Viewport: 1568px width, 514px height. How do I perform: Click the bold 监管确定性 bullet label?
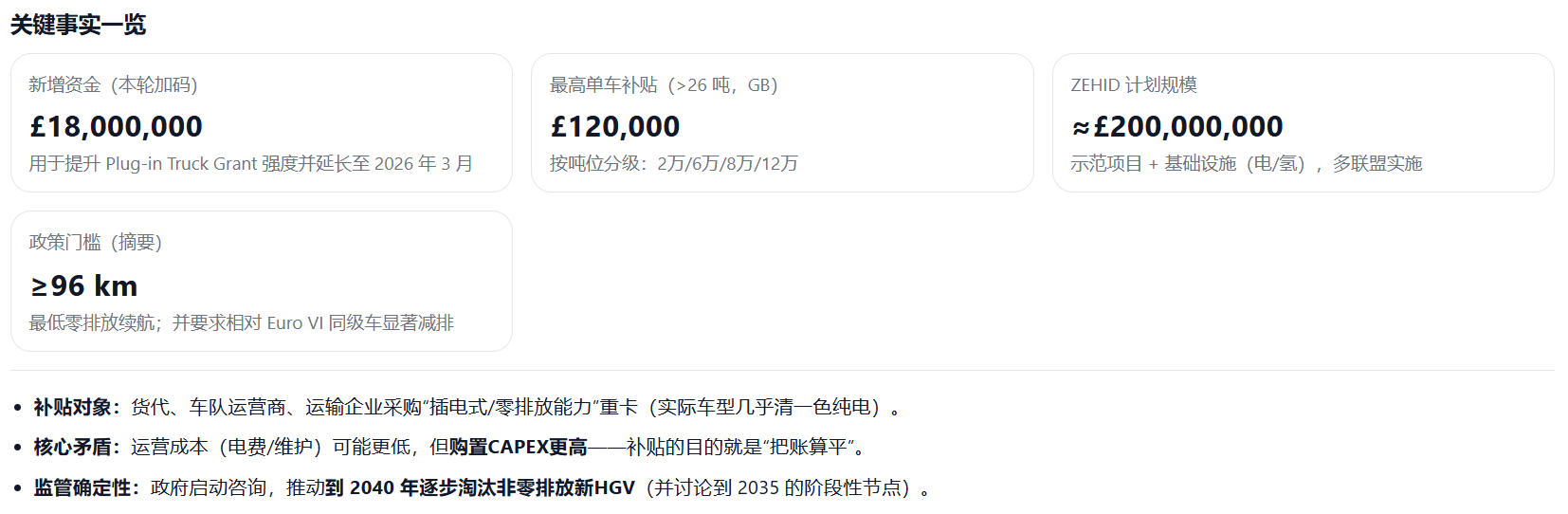point(82,488)
